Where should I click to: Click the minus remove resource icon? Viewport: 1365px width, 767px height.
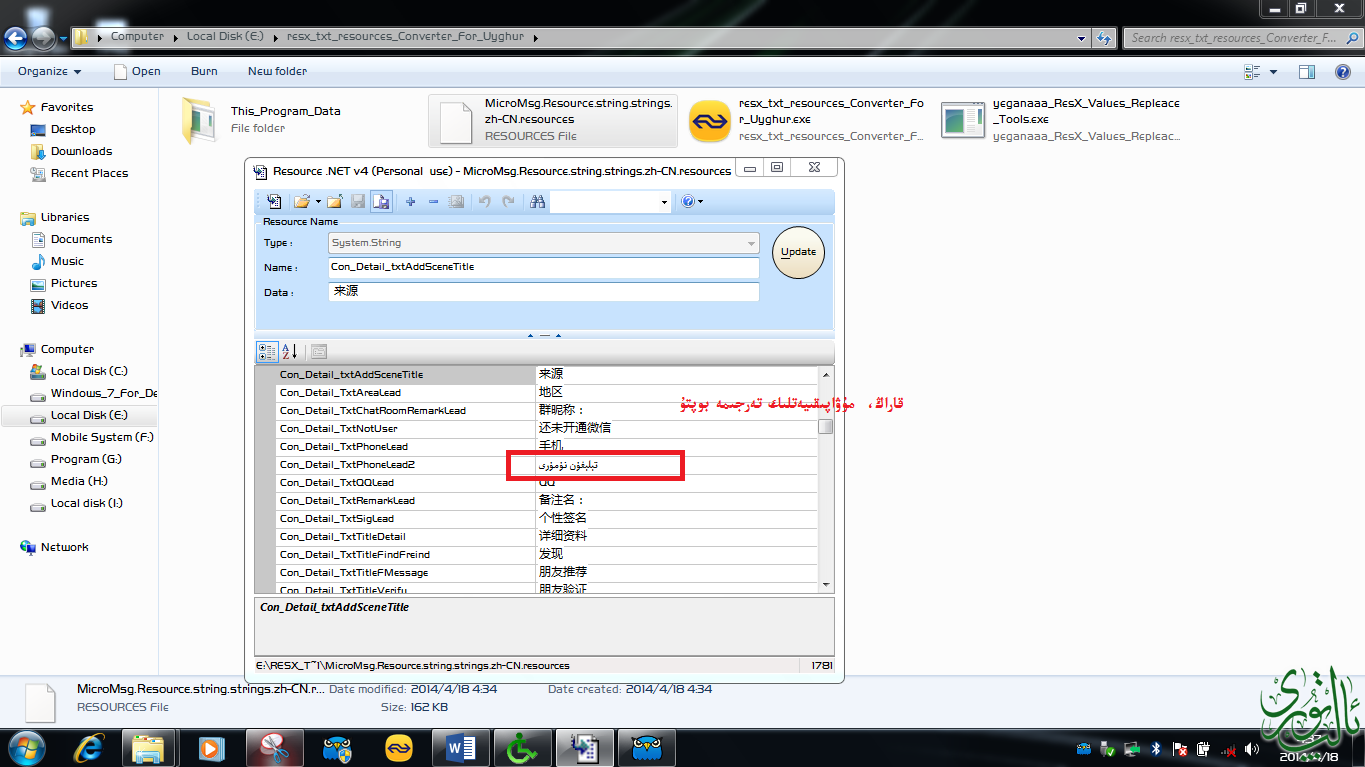[433, 201]
